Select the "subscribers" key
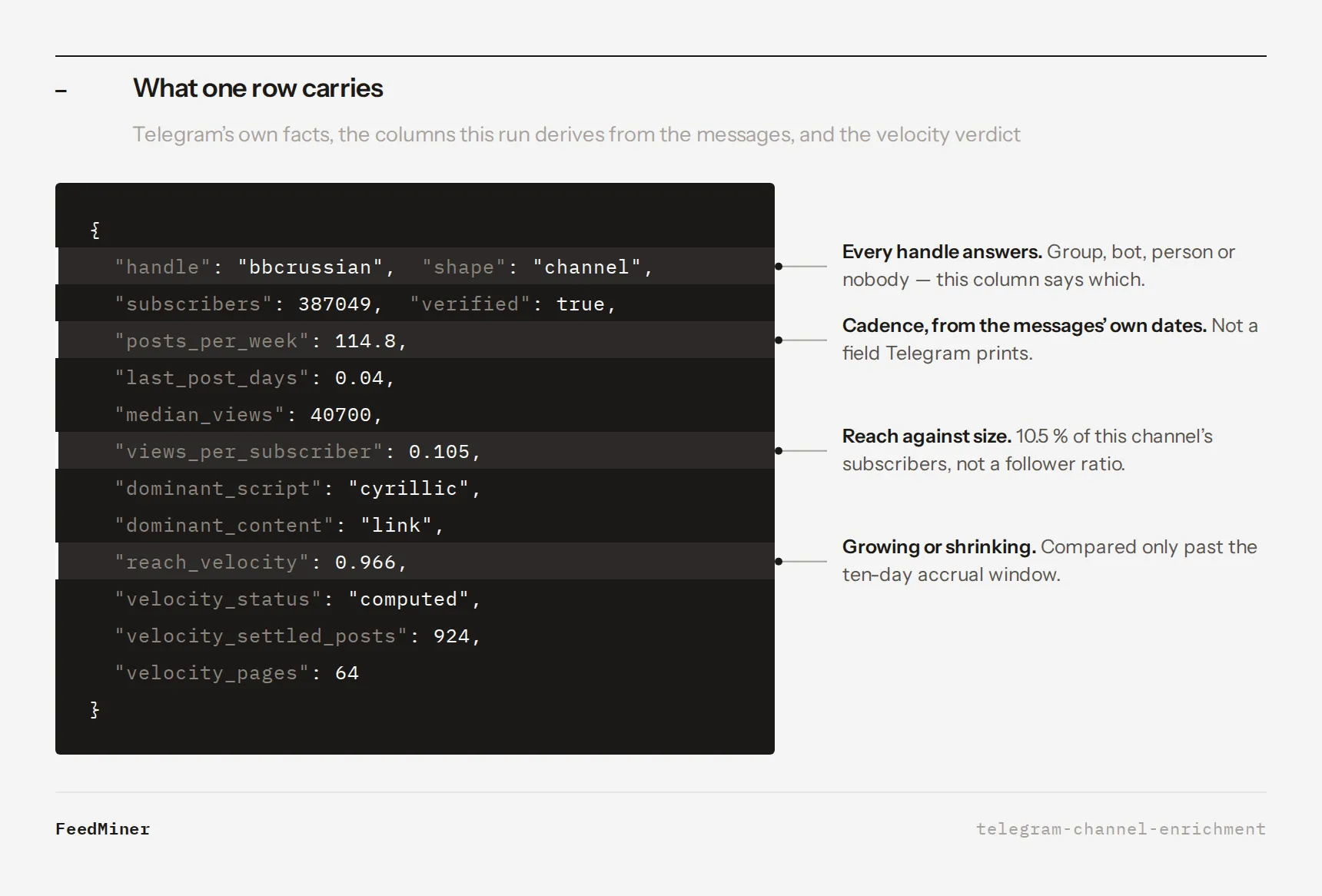The image size is (1322, 896). click(x=193, y=304)
